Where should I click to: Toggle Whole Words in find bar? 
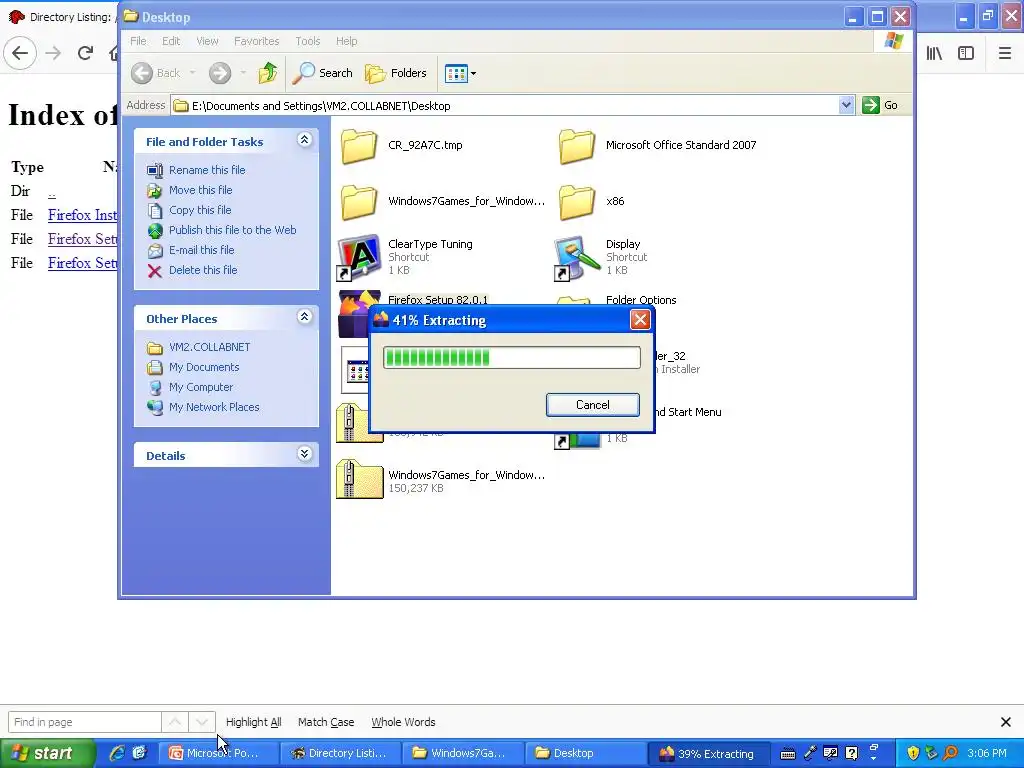(403, 722)
